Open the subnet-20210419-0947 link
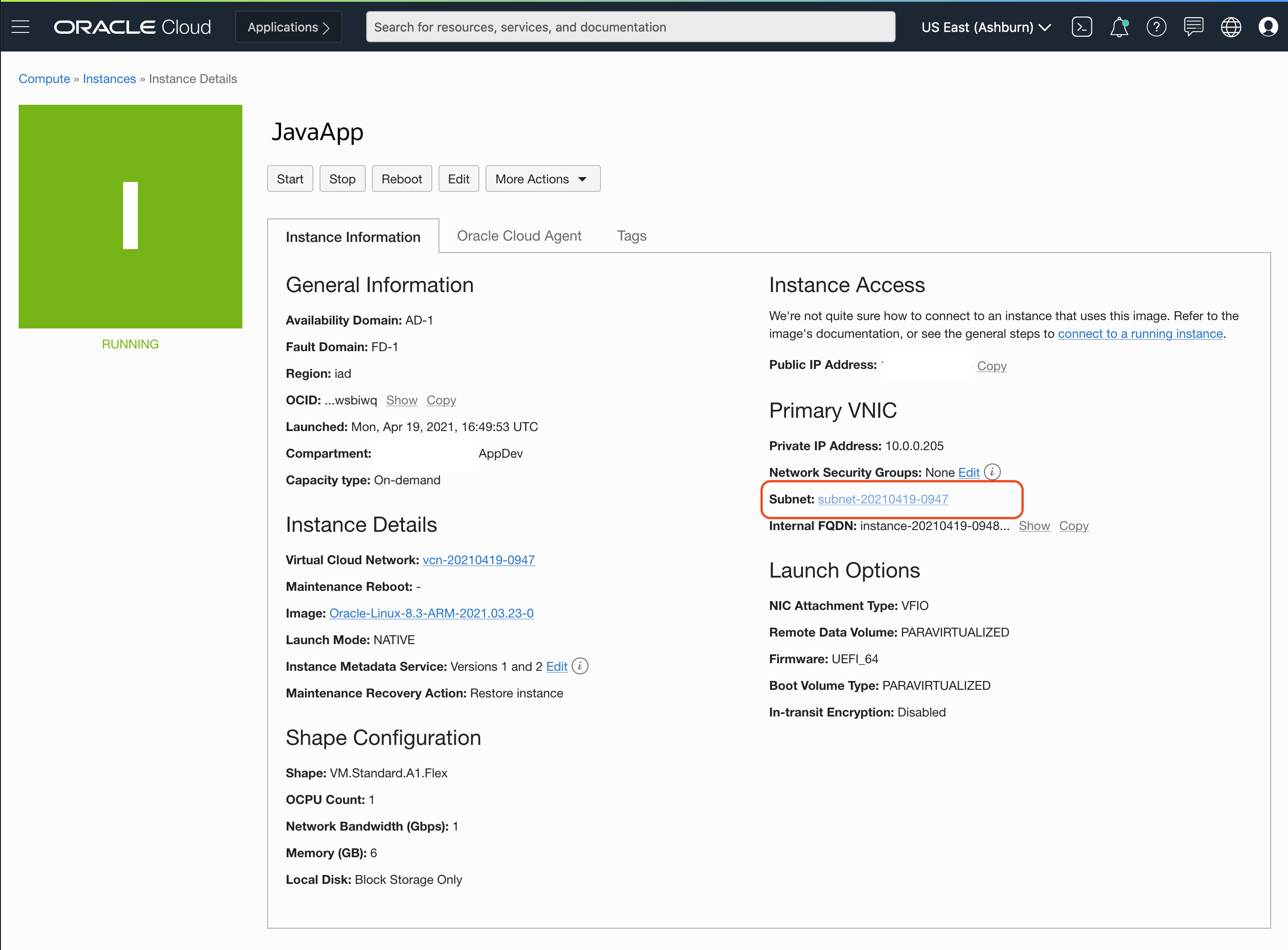The height and width of the screenshot is (950, 1288). 883,499
